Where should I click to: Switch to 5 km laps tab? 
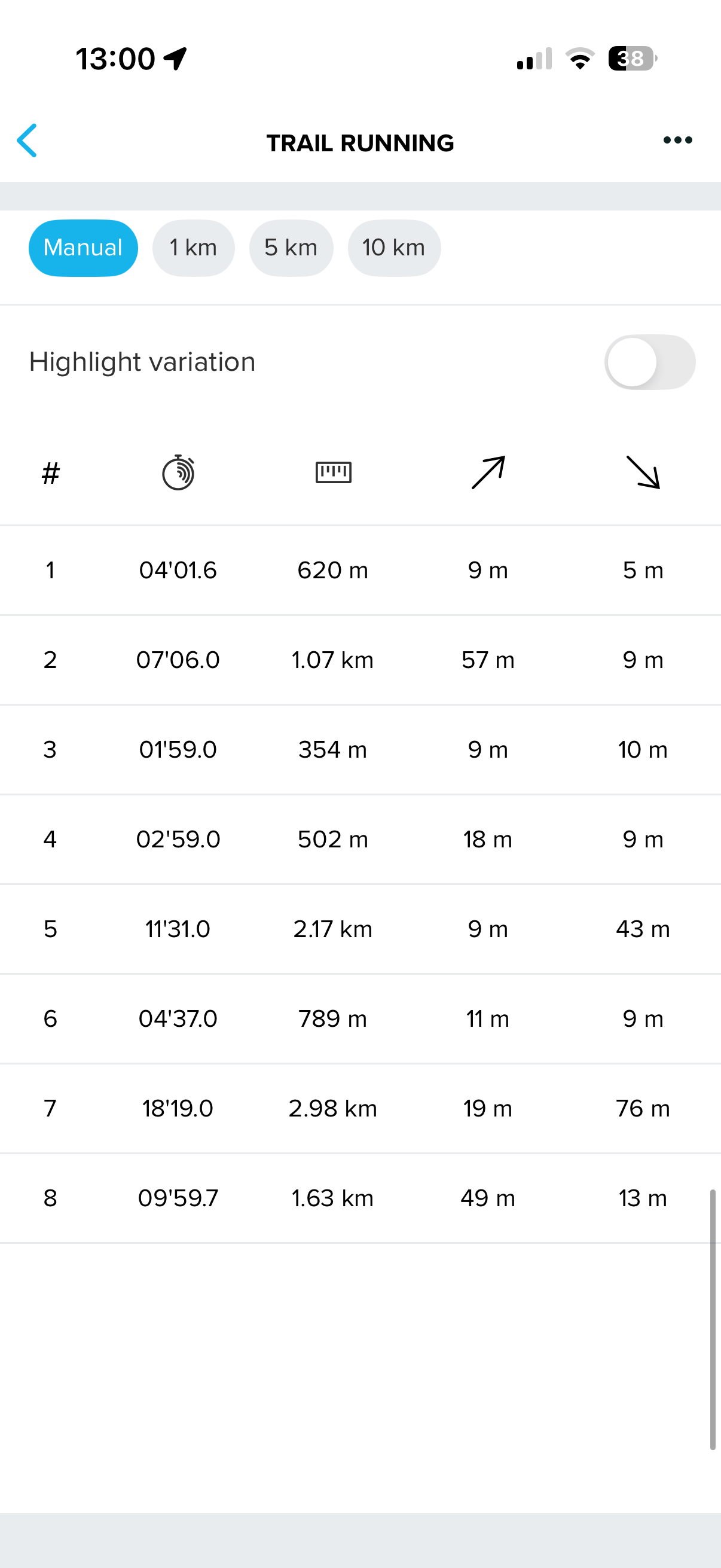coord(291,248)
